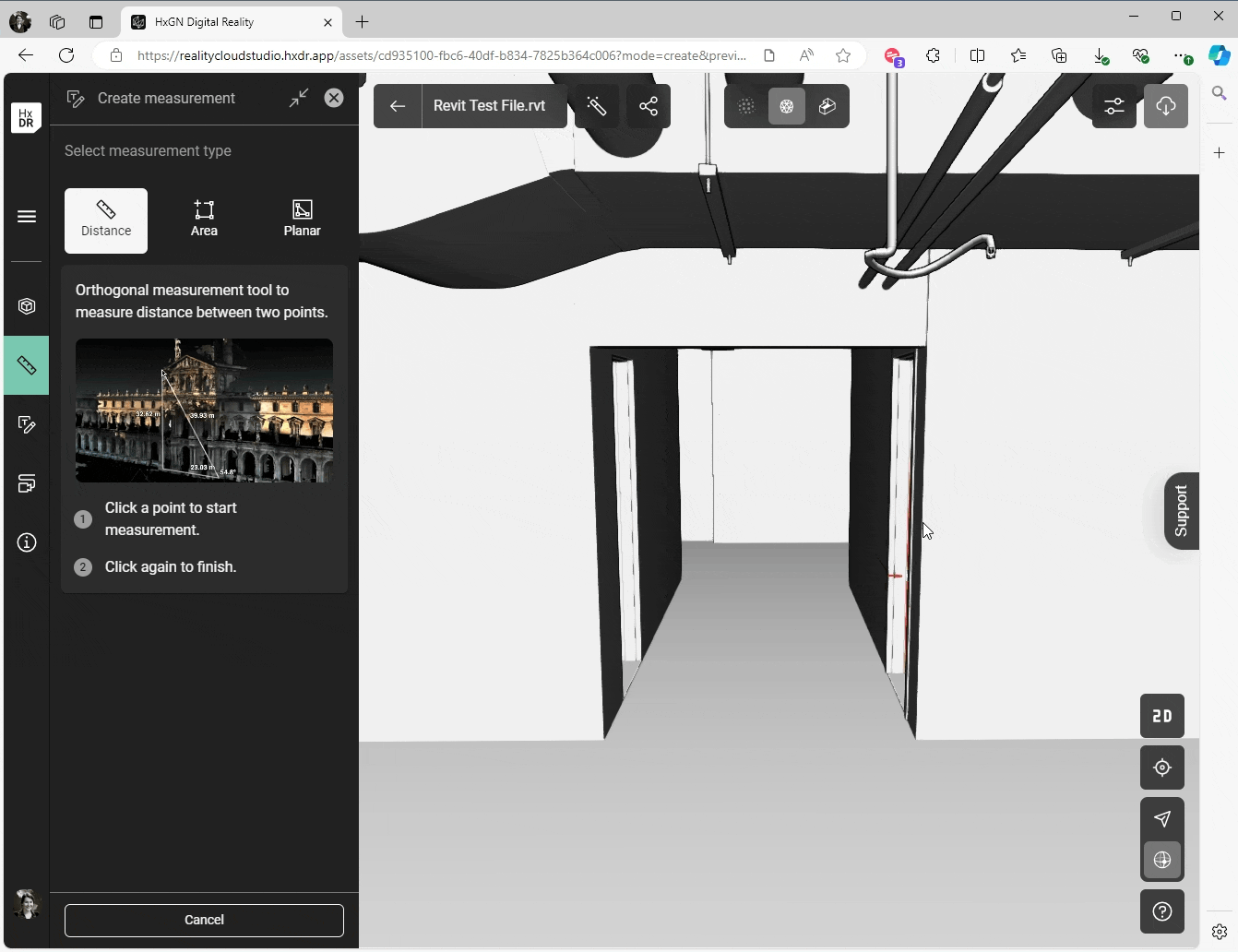Share the Revit Test File asset
Image resolution: width=1238 pixels, height=952 pixels.
(x=649, y=106)
